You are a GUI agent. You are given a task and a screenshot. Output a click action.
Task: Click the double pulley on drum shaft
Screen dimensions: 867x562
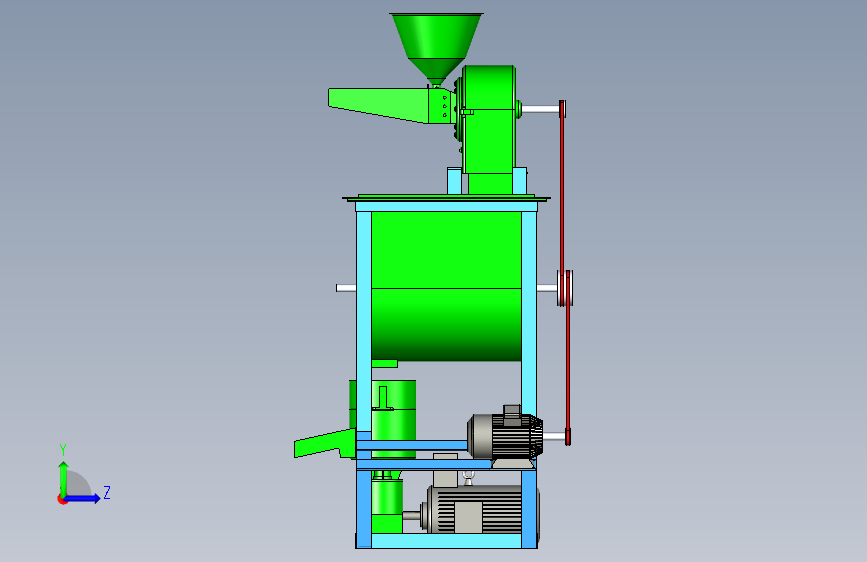point(565,288)
